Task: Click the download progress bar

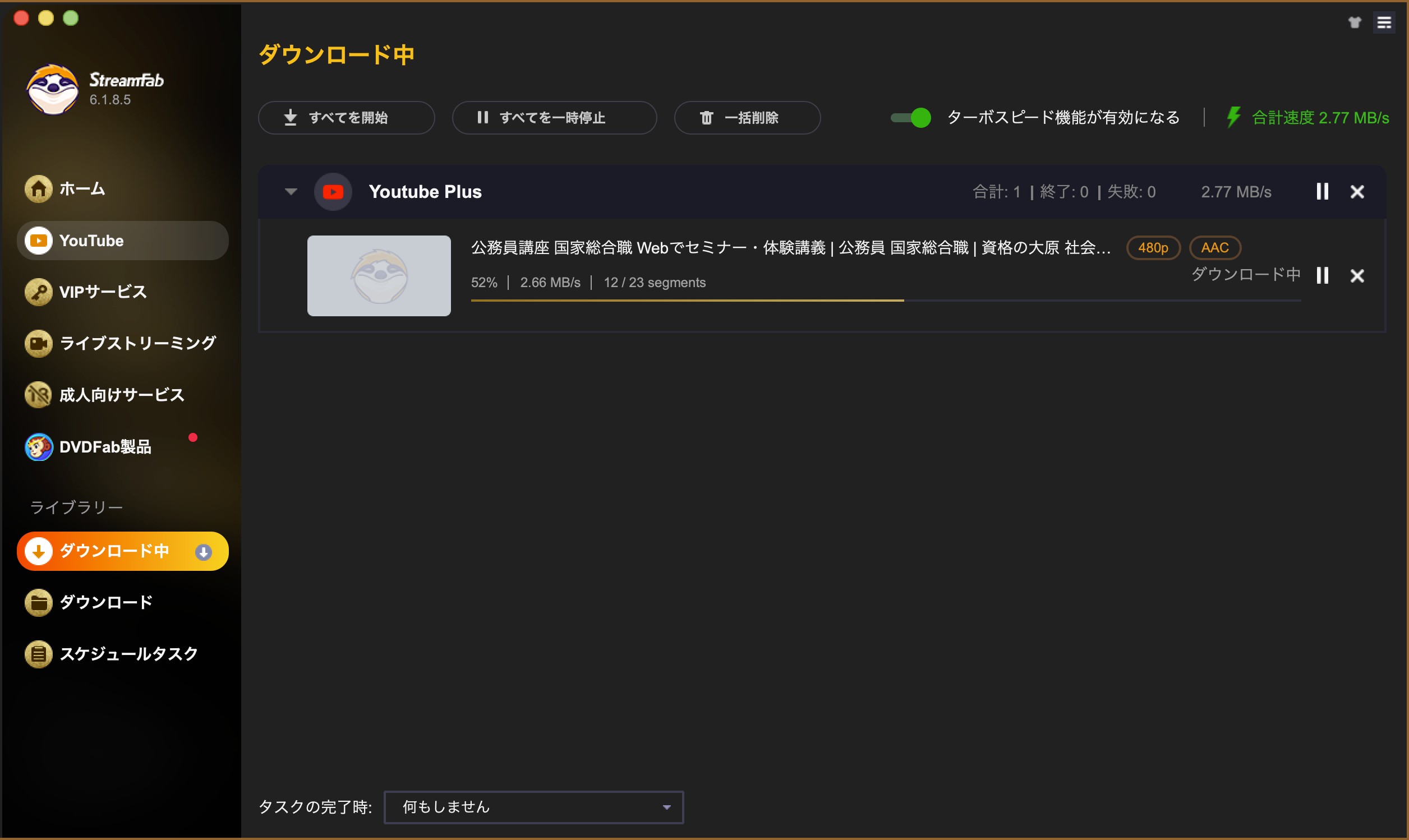Action: click(885, 301)
